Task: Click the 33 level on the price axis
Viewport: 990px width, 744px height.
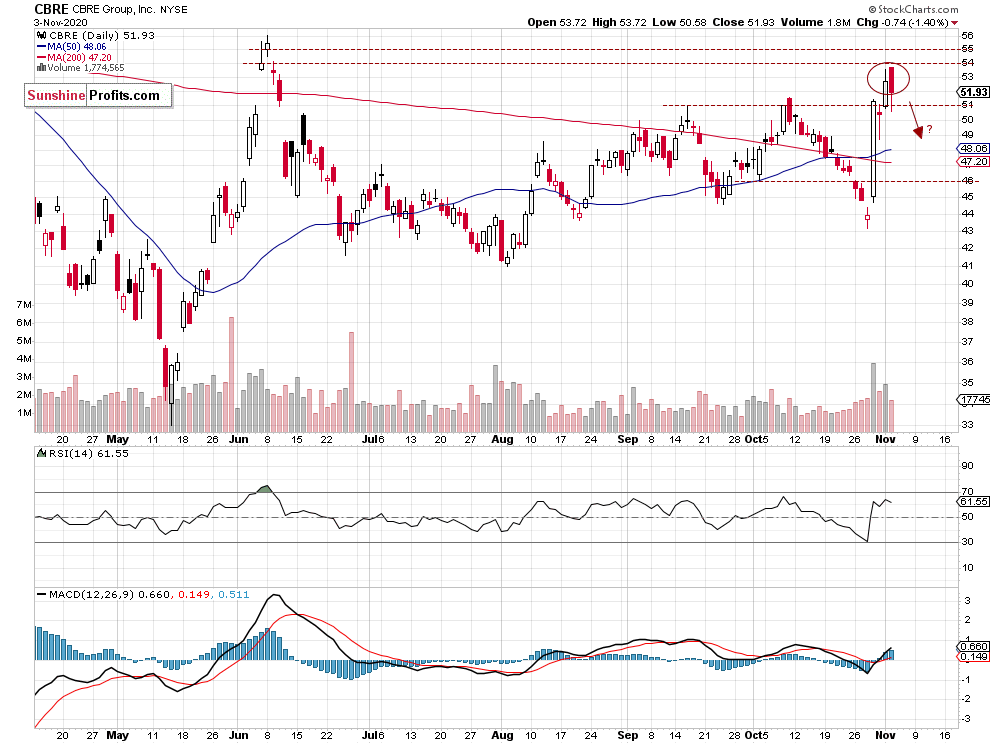Action: click(967, 424)
